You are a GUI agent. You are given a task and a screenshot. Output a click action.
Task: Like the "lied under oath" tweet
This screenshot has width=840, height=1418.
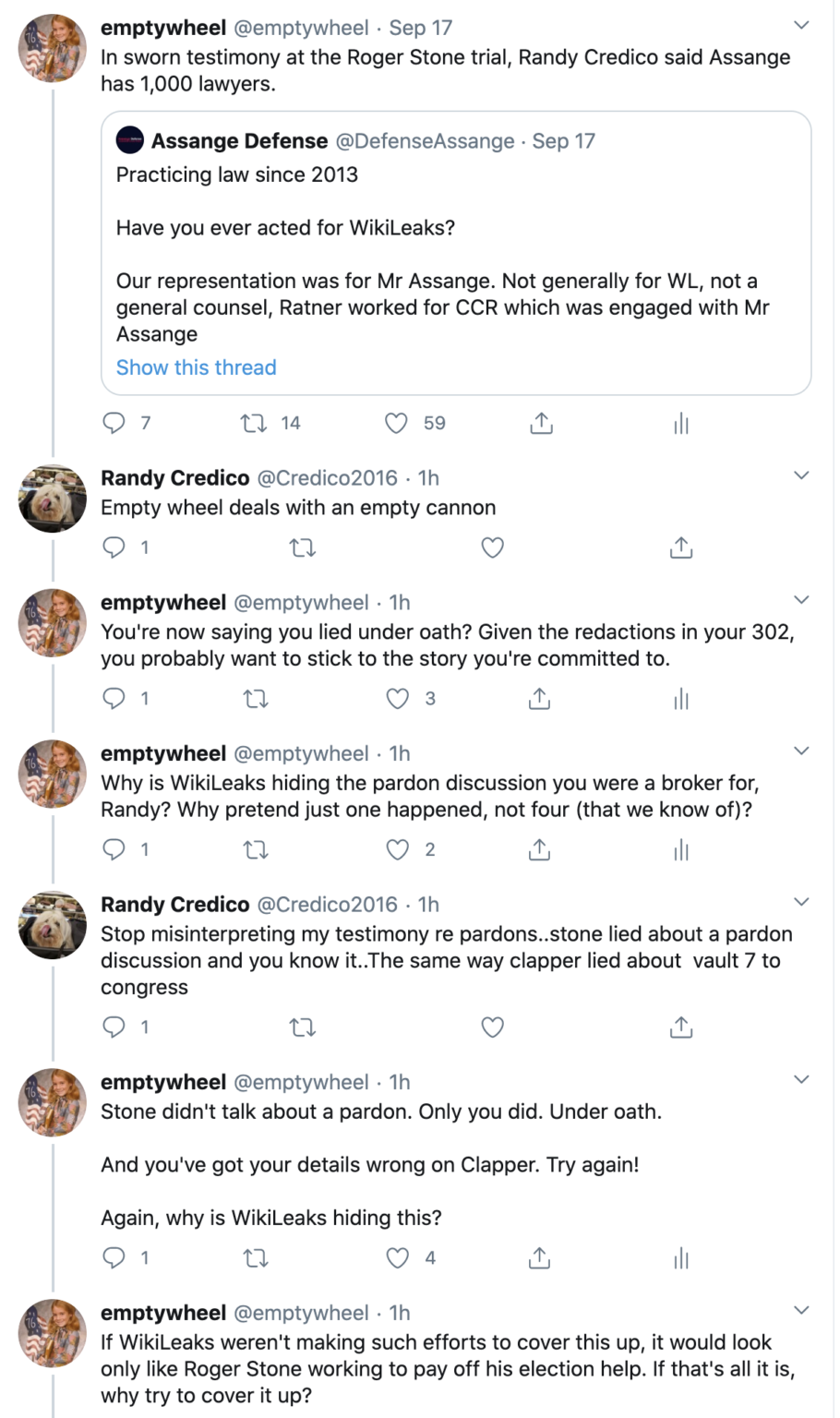[x=397, y=699]
